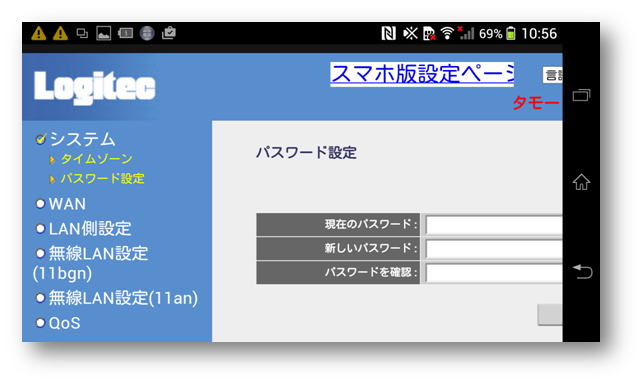Select the QoS menu radio bullet
642x384 pixels.
40,323
